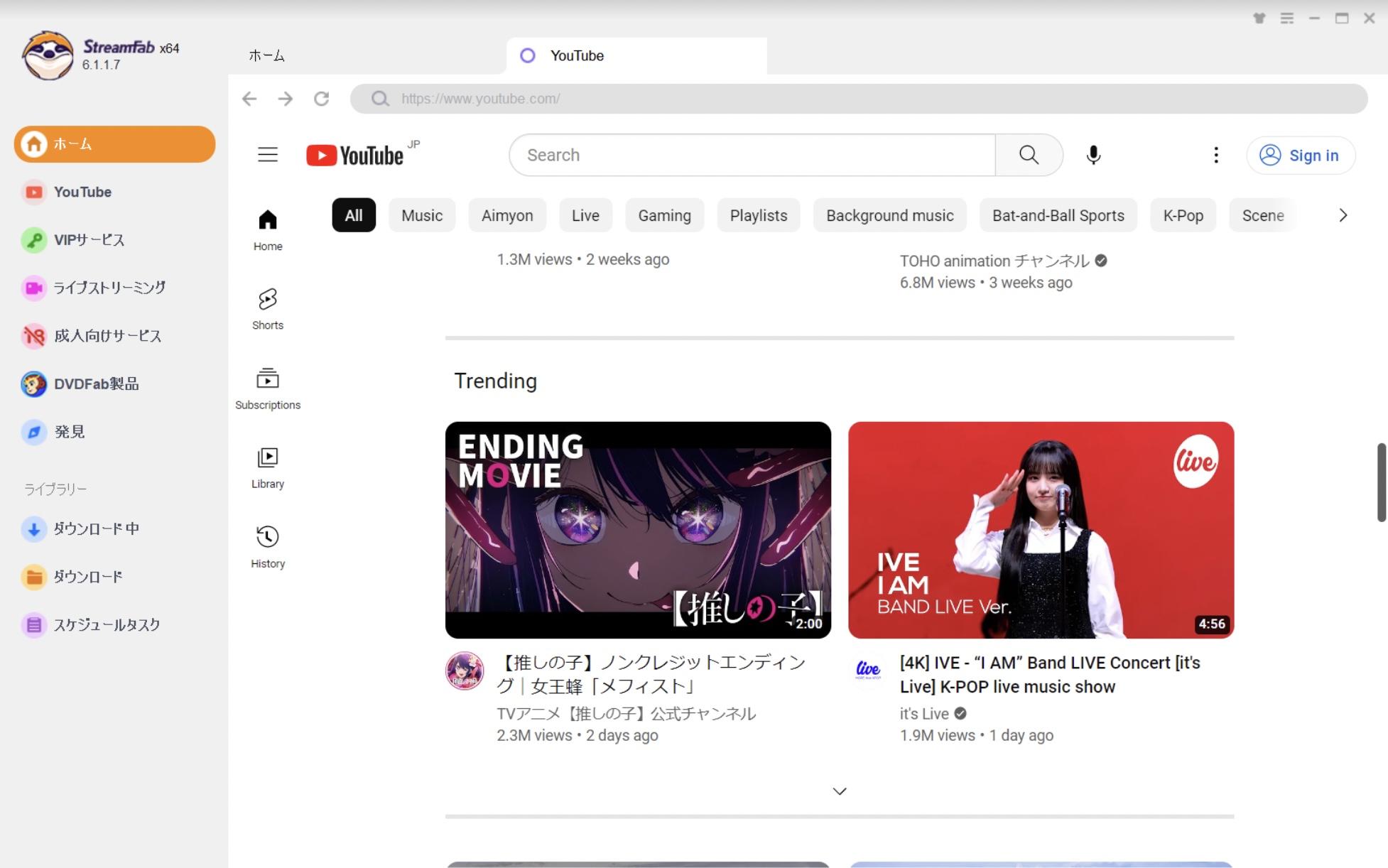Open the StreamFab title bar menu
This screenshot has height=868, width=1388.
tap(1287, 18)
